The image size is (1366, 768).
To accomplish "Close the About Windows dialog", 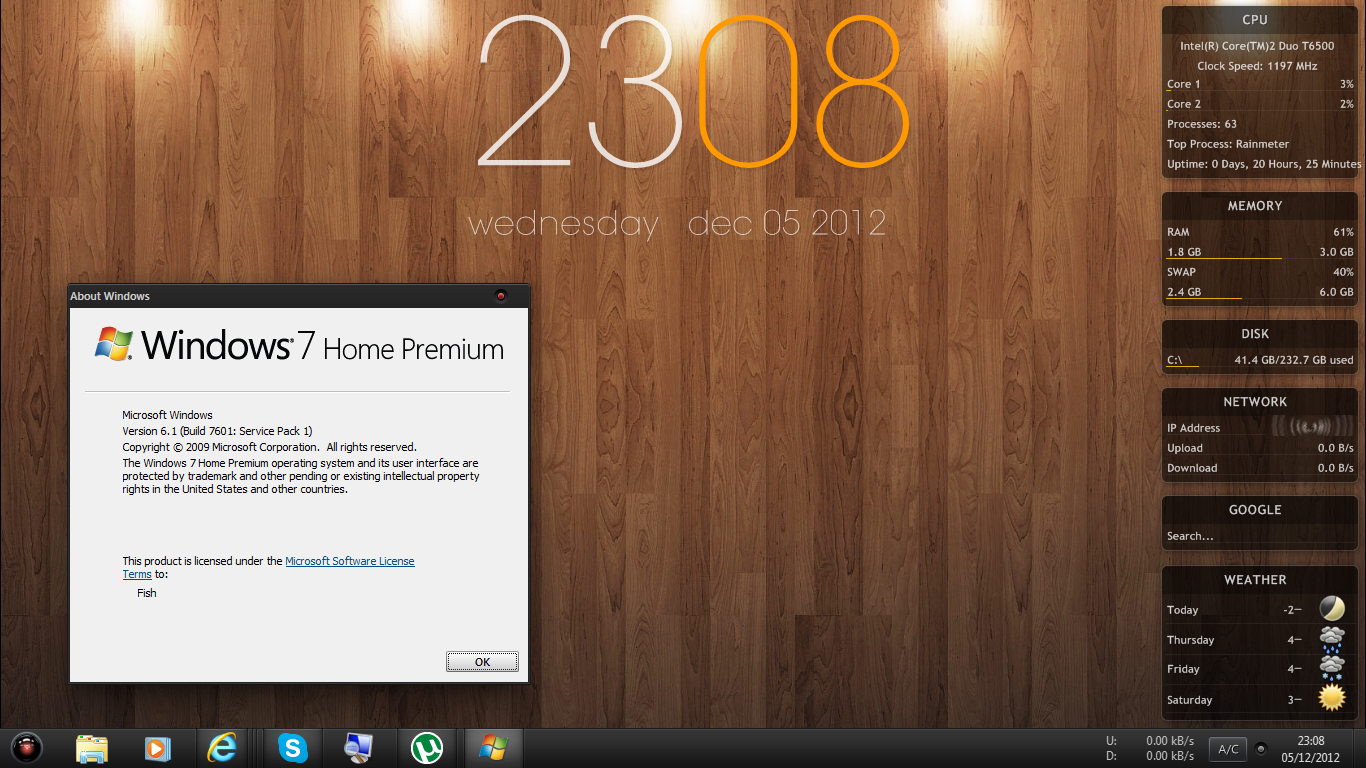I will click(x=501, y=296).
